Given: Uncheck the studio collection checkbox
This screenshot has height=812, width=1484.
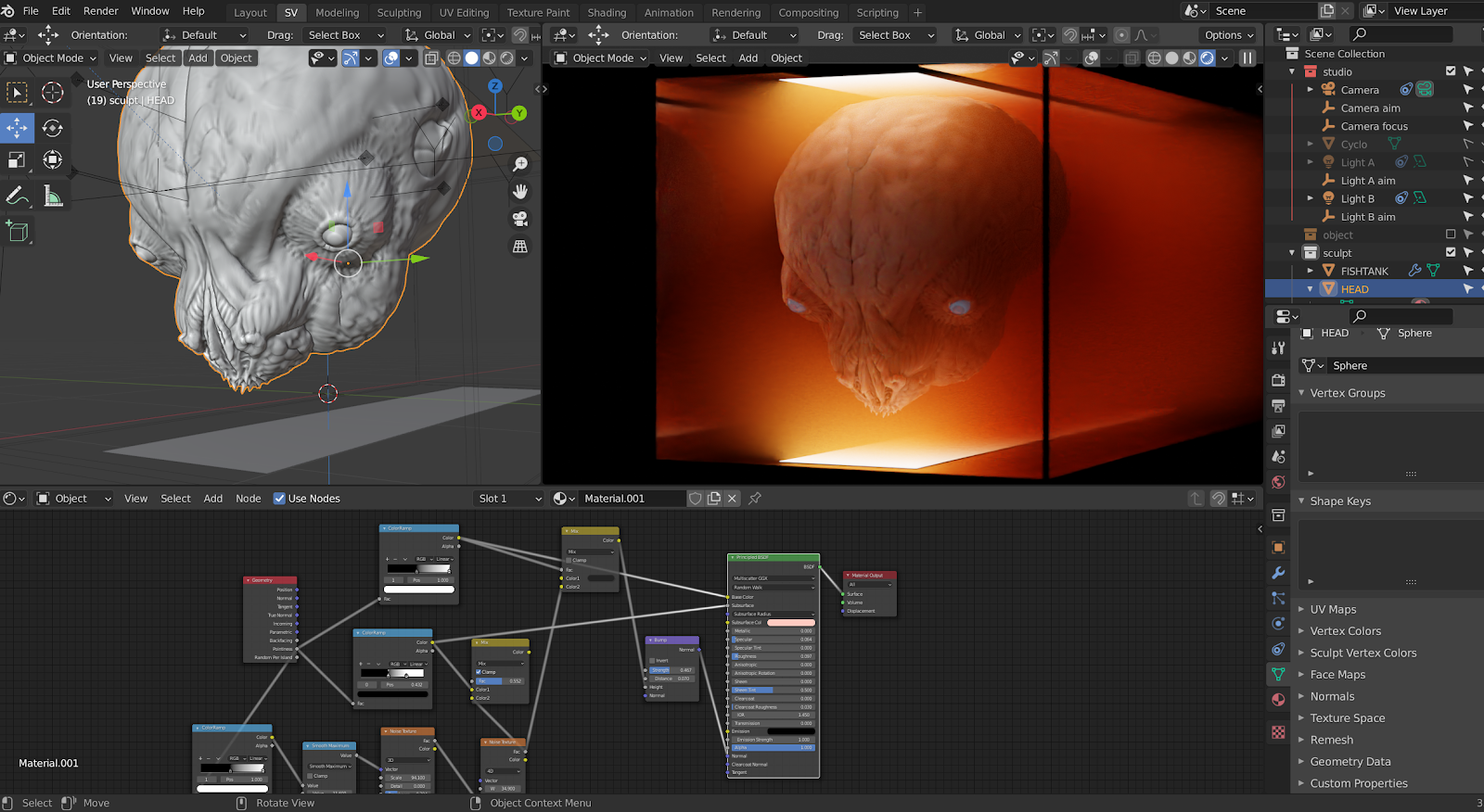Looking at the screenshot, I should (x=1451, y=71).
